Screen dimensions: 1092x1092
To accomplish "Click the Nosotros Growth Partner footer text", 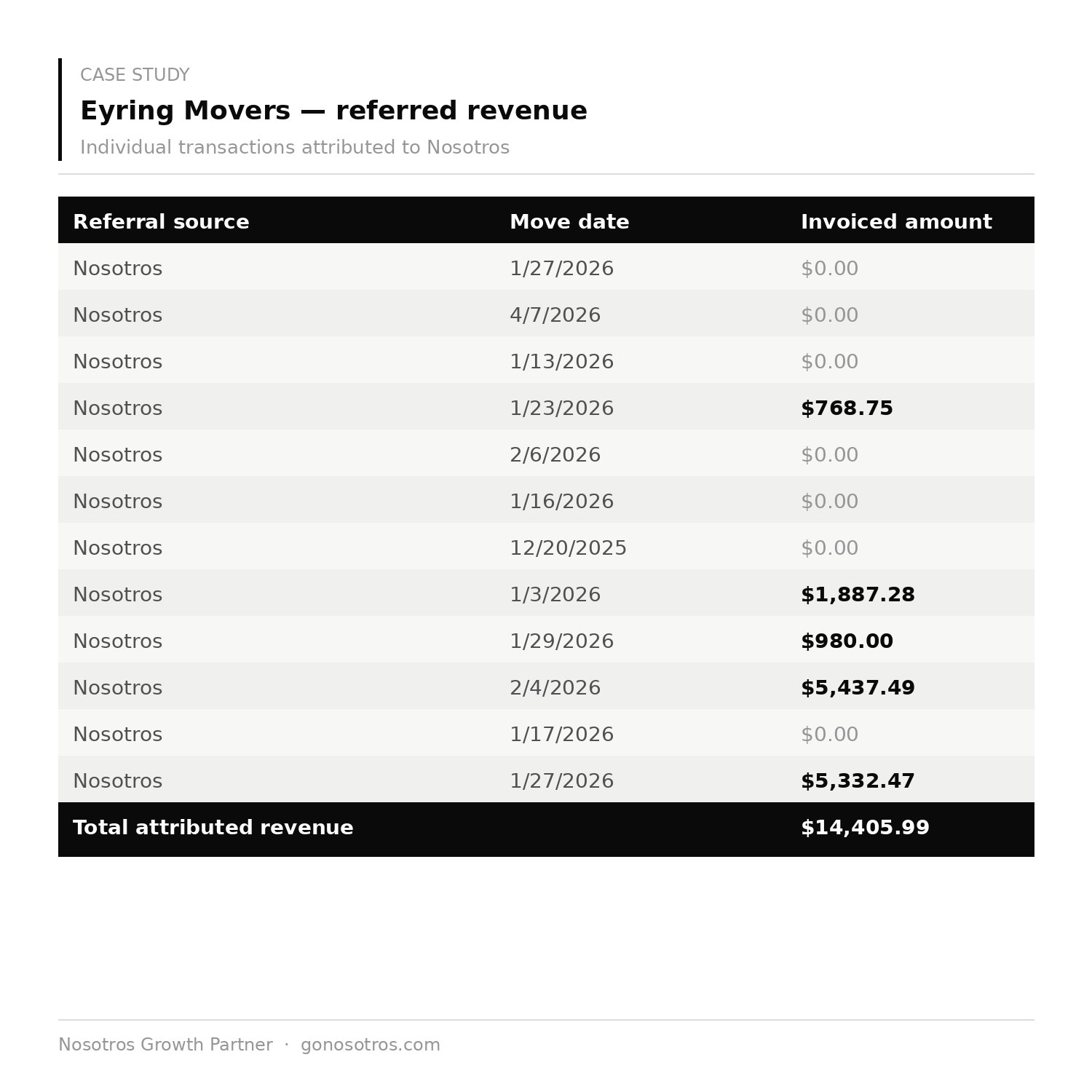I will (165, 1045).
